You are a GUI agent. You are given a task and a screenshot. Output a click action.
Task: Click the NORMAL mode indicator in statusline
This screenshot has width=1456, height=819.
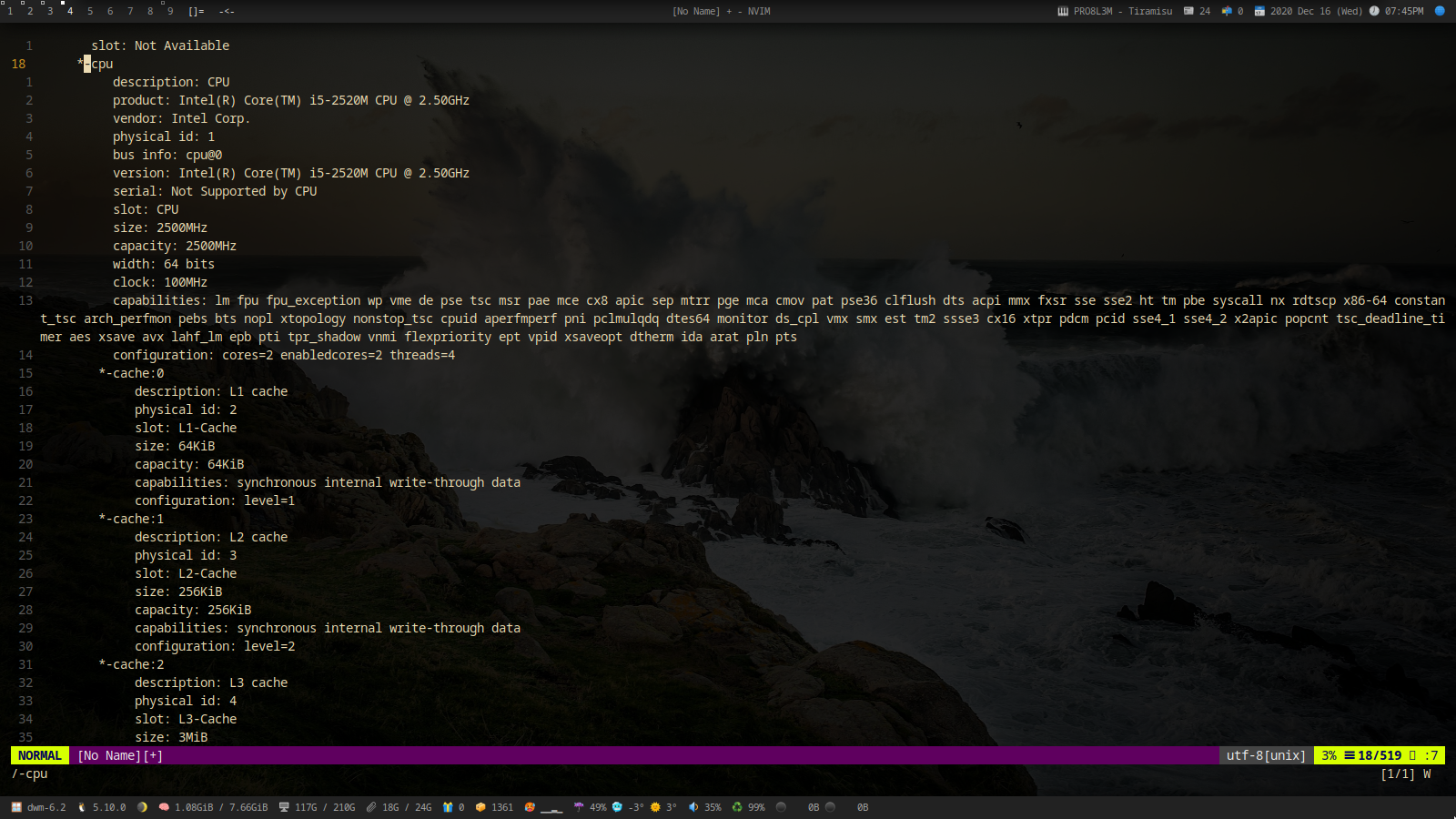pyautogui.click(x=39, y=755)
